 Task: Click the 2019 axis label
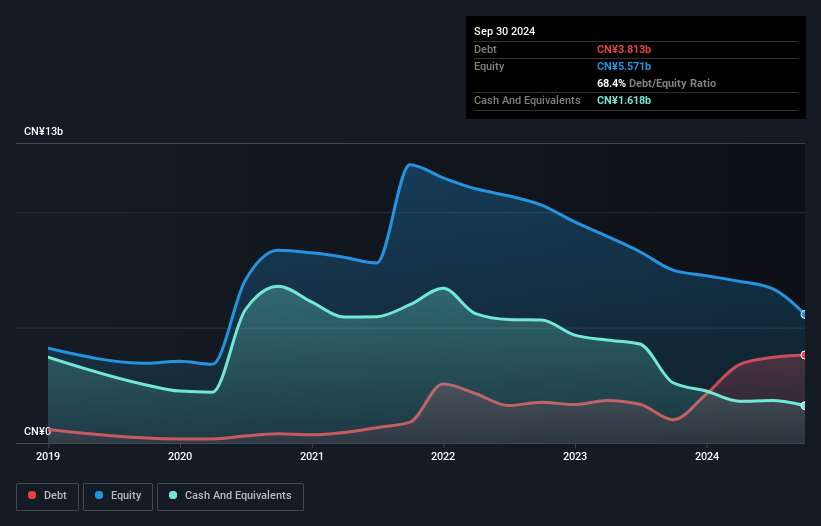click(x=48, y=456)
